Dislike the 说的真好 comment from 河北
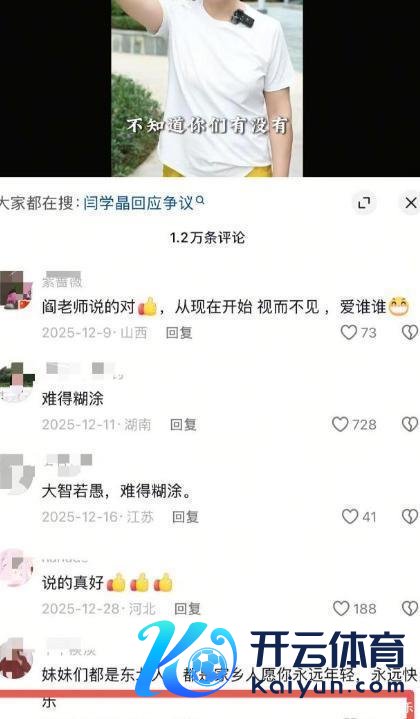 click(x=410, y=608)
